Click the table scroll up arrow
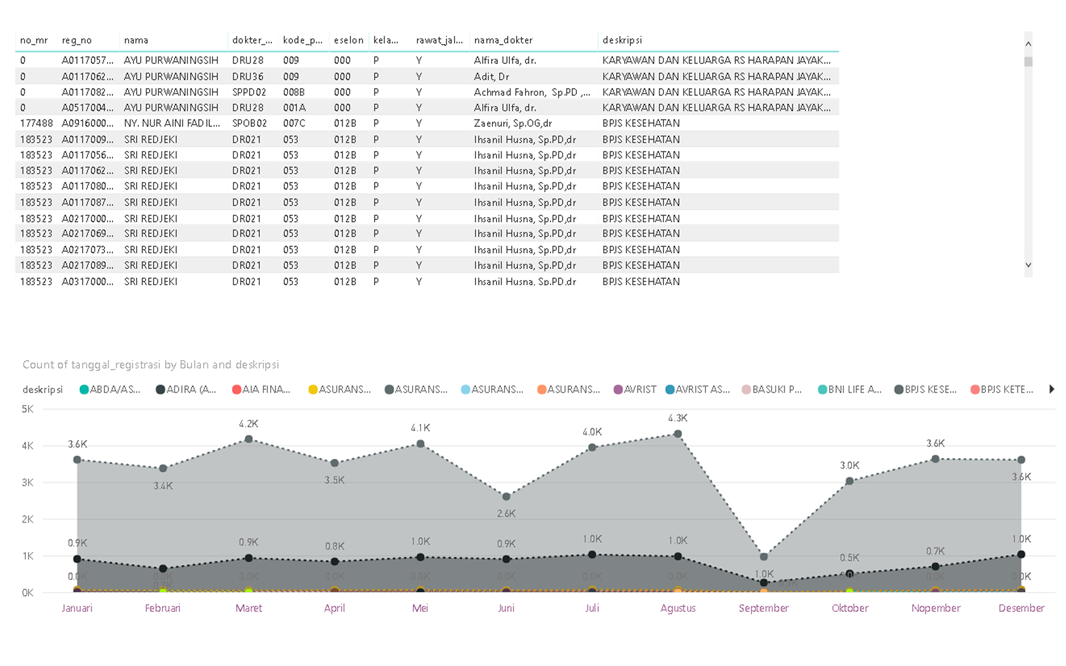 click(1028, 43)
